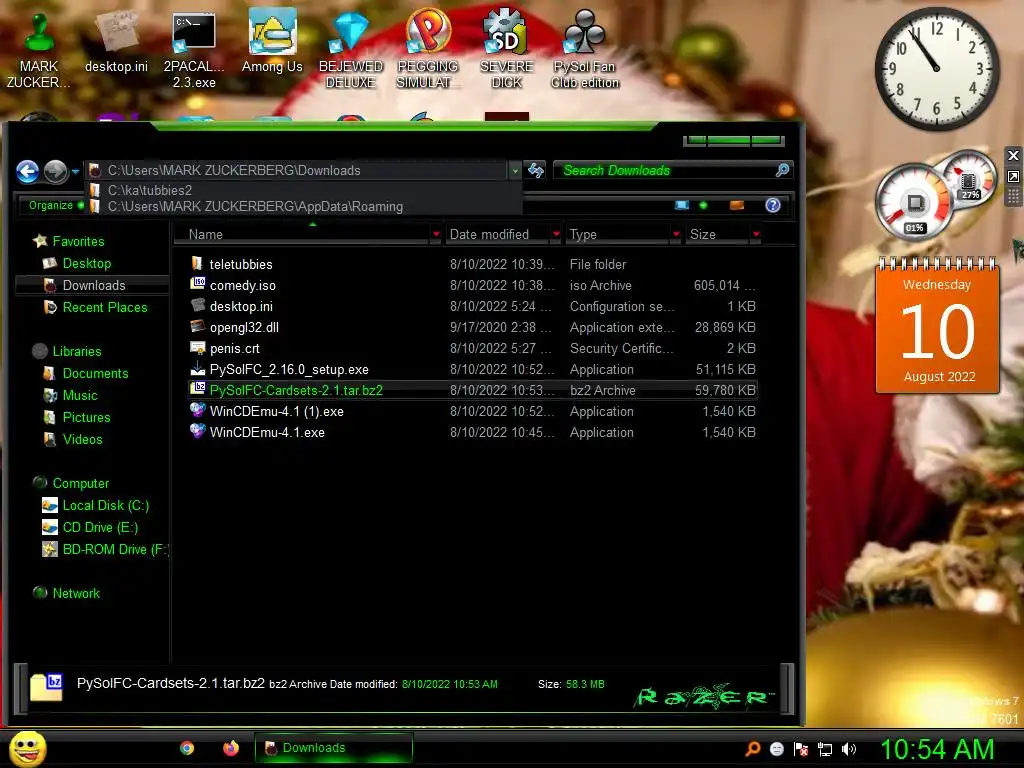Click the bz2 file thumbnail in details pane
Screen dimensions: 1024x768
(46, 687)
